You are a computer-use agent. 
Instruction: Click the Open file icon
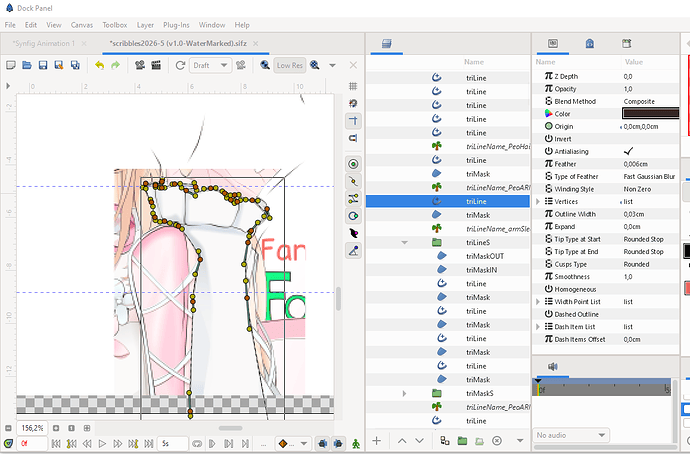[27, 65]
